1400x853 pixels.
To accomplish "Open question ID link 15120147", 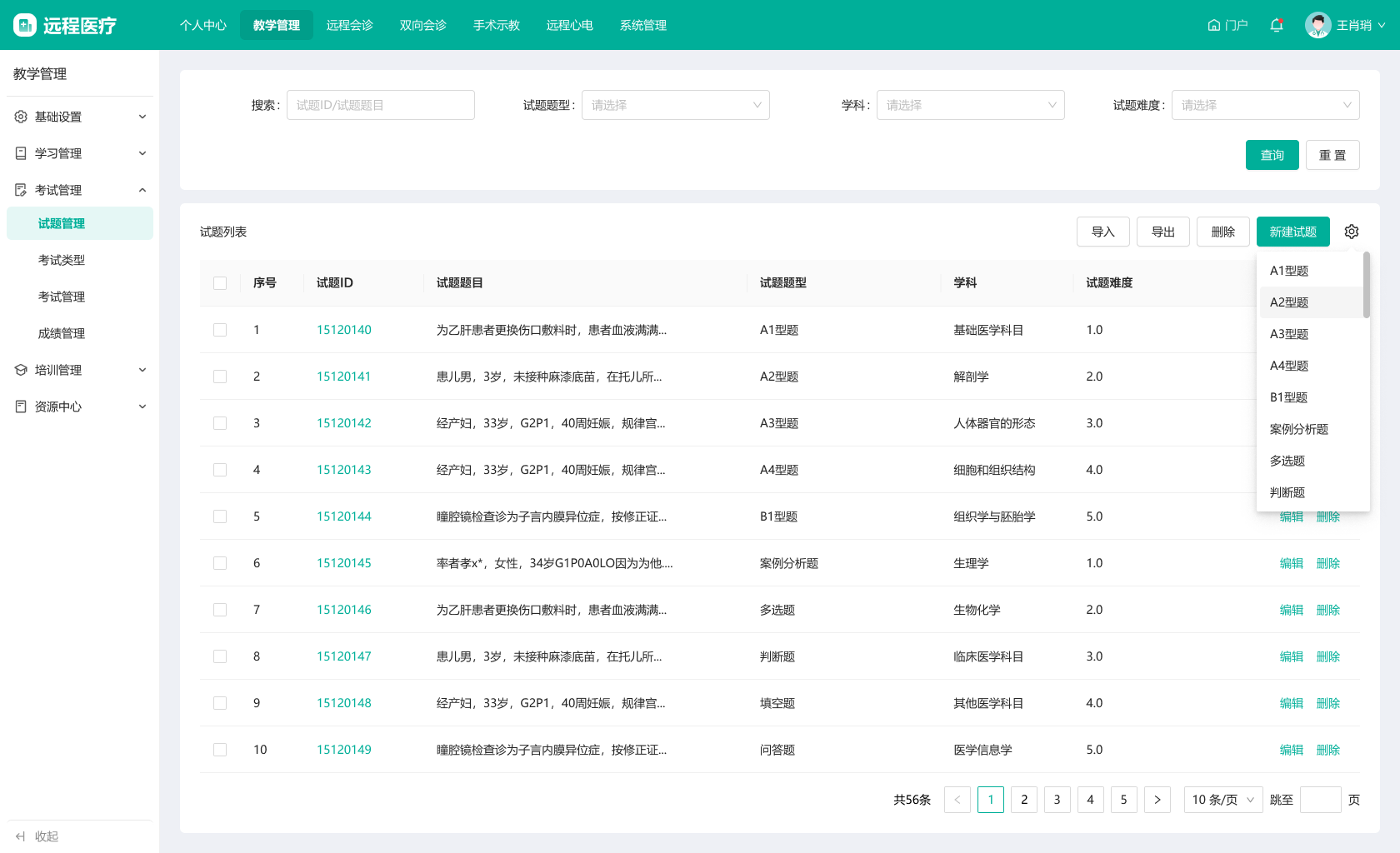I will point(343,656).
